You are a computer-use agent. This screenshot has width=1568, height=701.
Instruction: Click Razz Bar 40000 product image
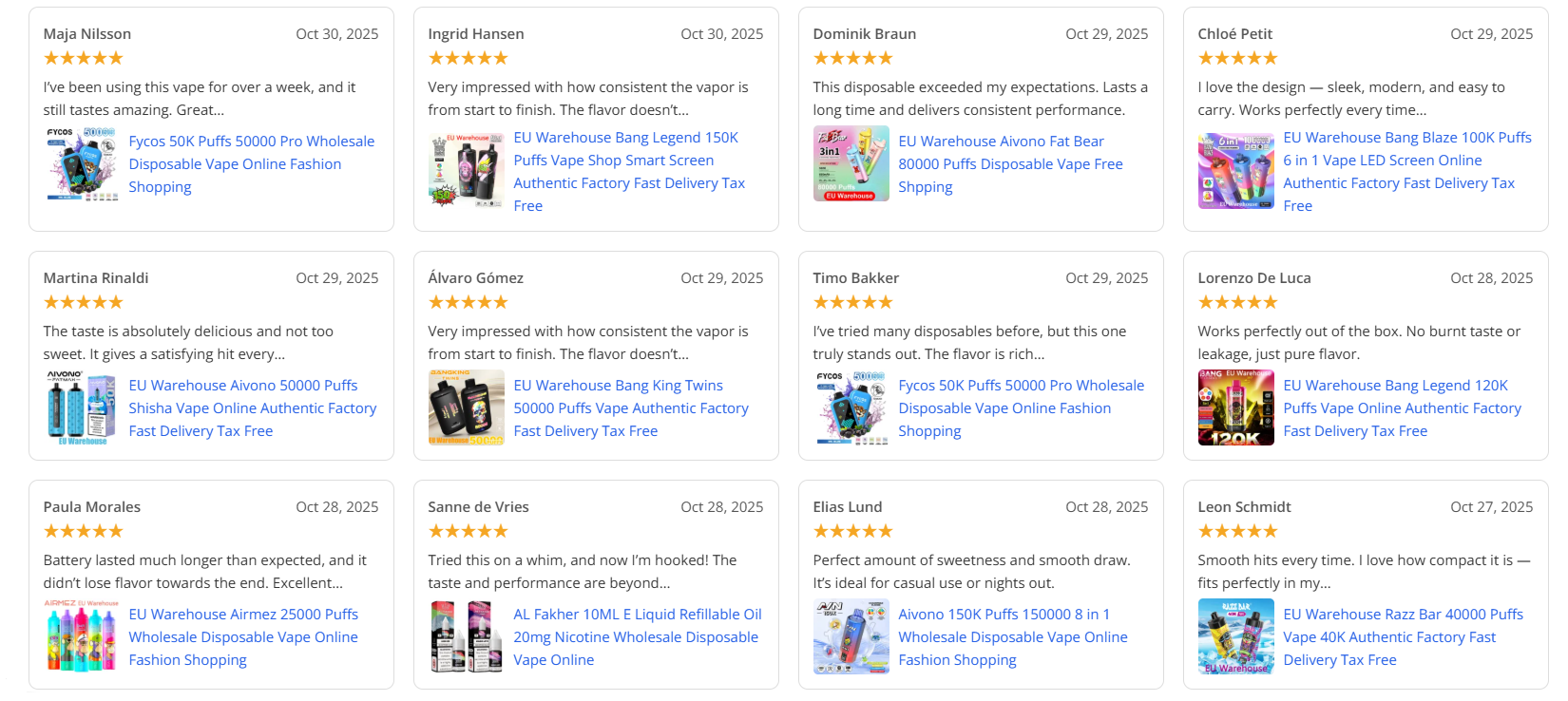click(x=1236, y=636)
